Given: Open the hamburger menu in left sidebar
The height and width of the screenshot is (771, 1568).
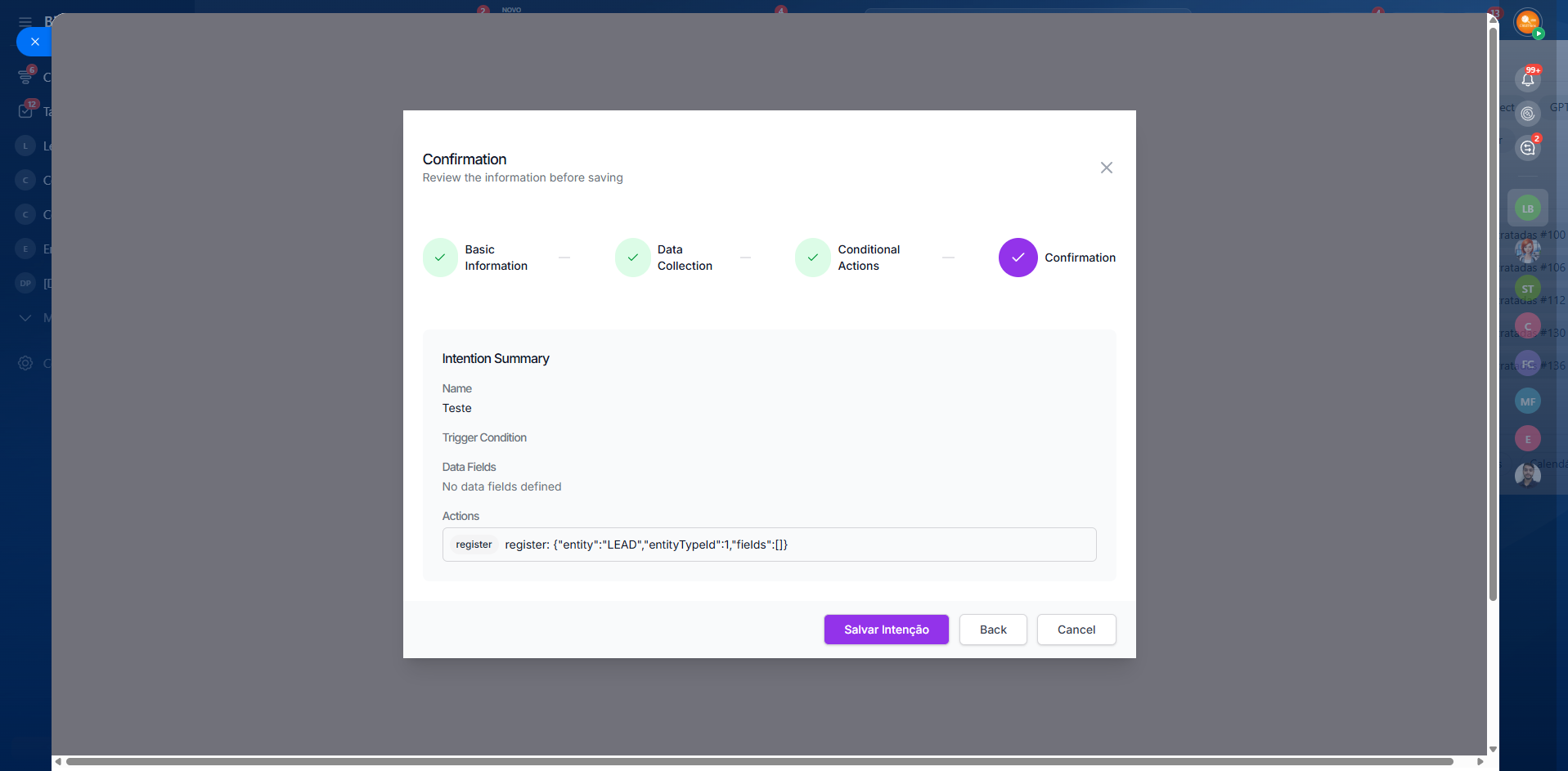Looking at the screenshot, I should click(25, 22).
